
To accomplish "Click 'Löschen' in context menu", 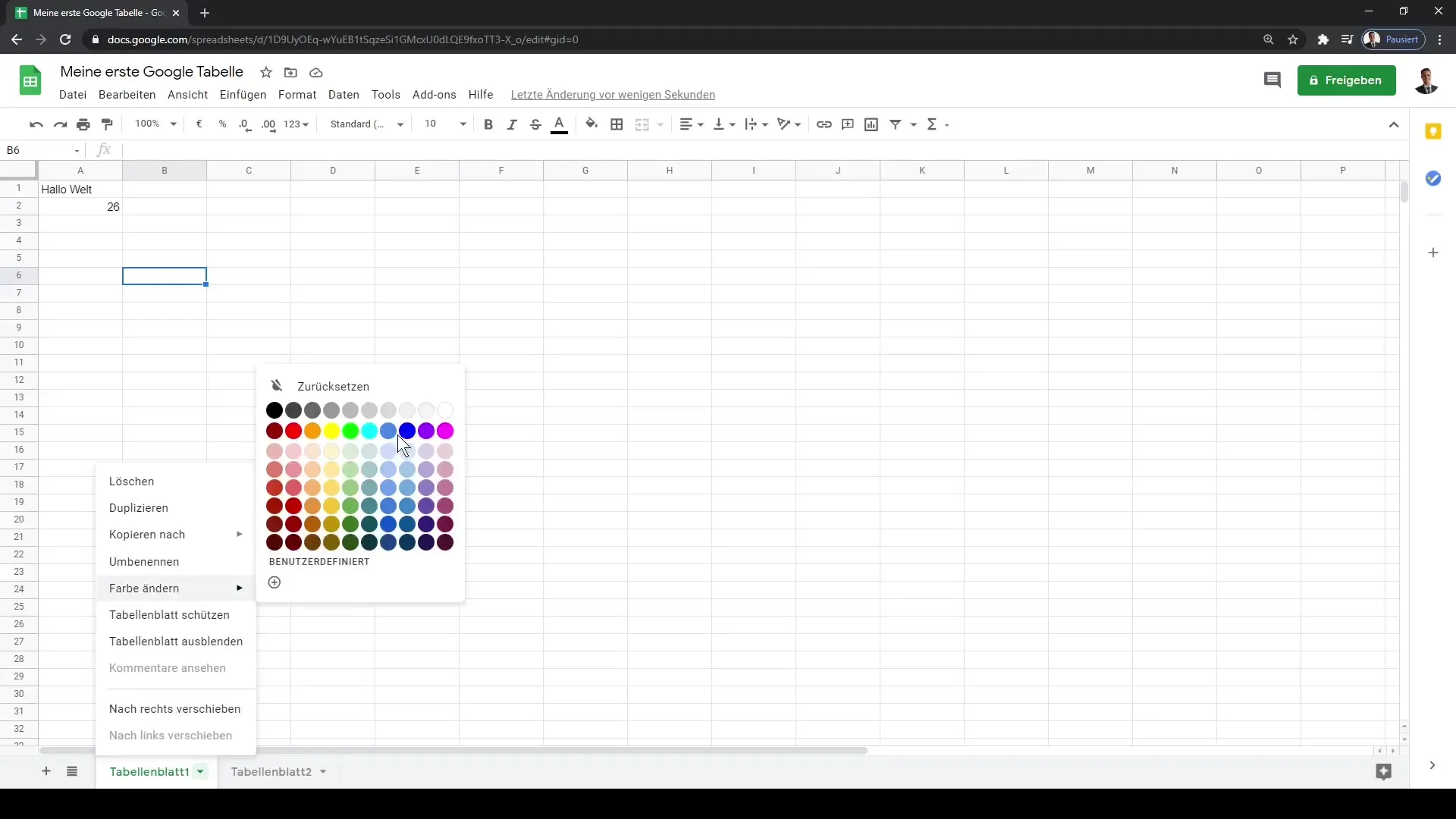I will pyautogui.click(x=132, y=481).
